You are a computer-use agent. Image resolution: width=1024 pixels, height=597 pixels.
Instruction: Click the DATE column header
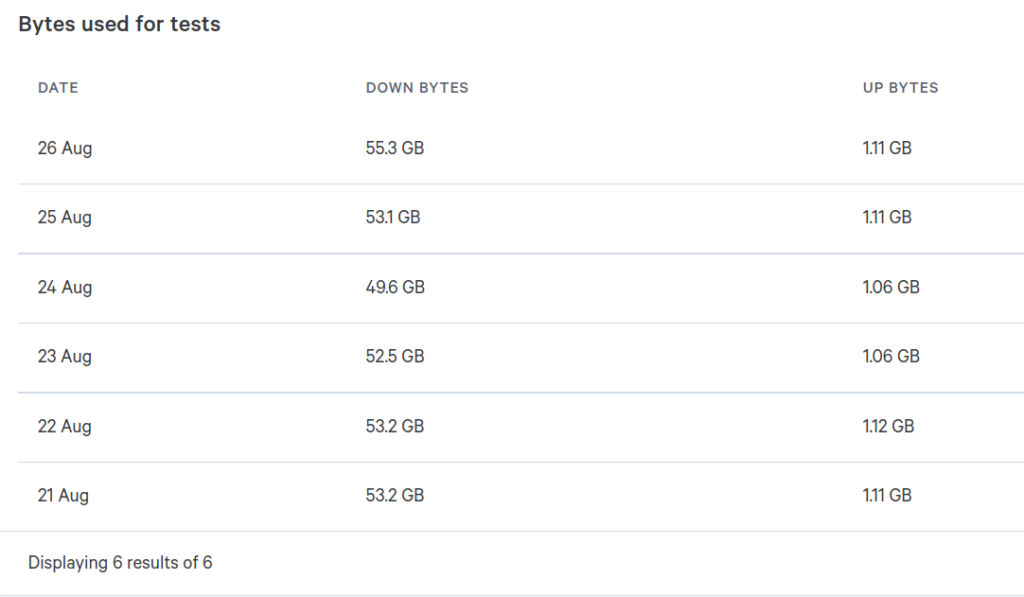58,88
